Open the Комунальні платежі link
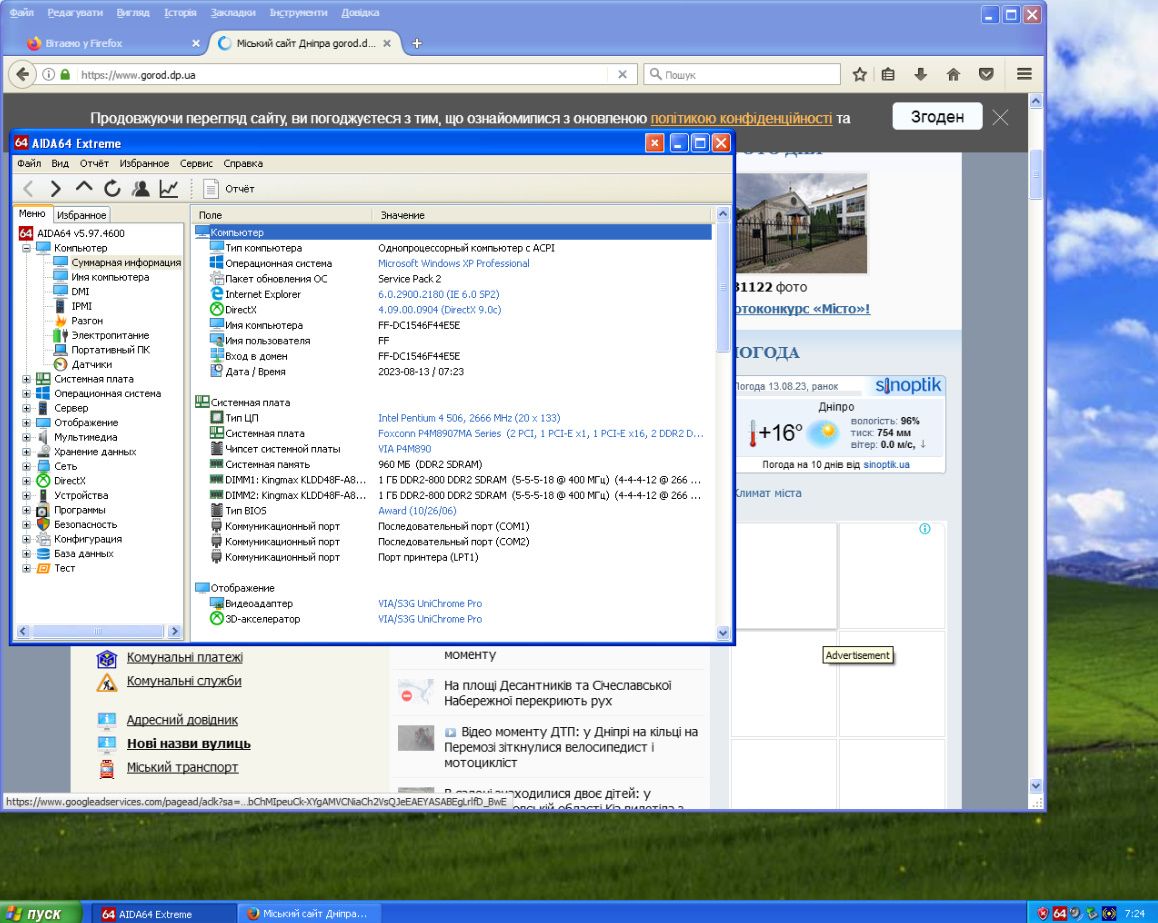 (x=185, y=657)
